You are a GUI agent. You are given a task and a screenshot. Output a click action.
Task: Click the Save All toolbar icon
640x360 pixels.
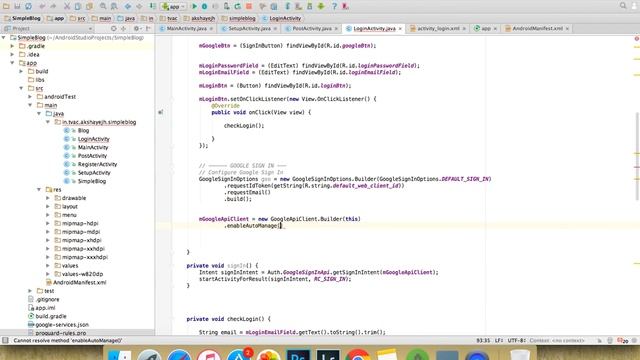tap(17, 6)
